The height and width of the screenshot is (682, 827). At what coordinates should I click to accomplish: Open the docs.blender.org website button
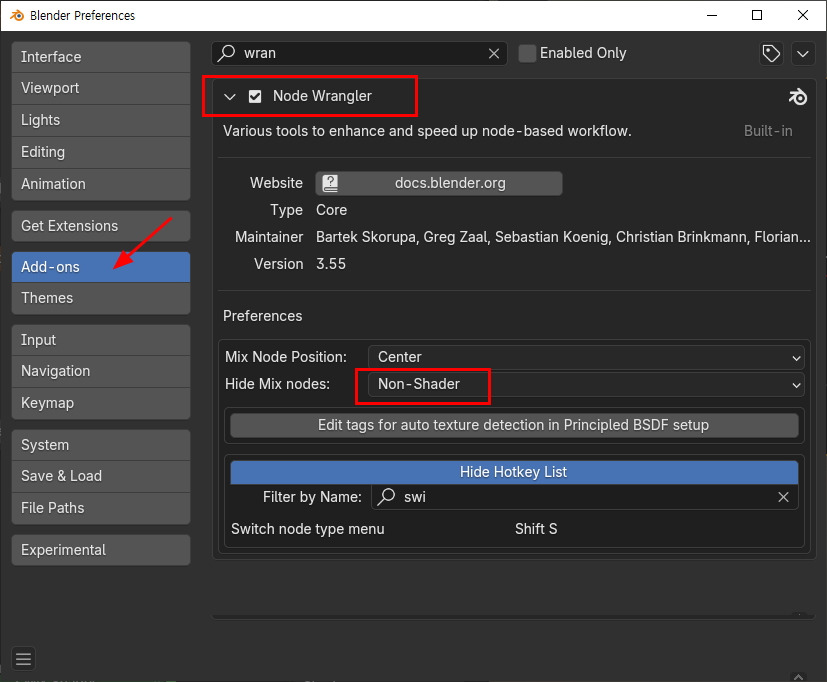tap(439, 183)
